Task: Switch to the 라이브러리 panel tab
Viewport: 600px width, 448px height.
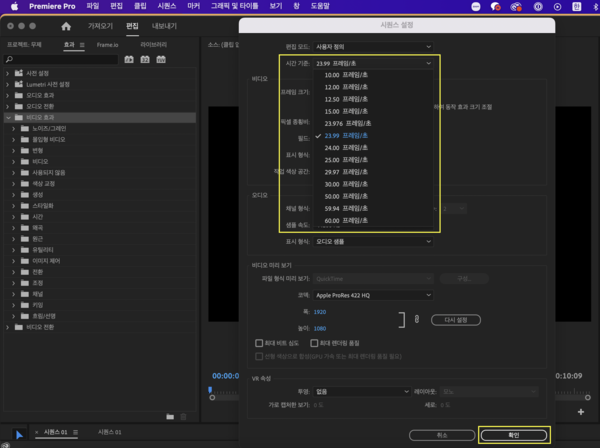Action: coord(153,45)
